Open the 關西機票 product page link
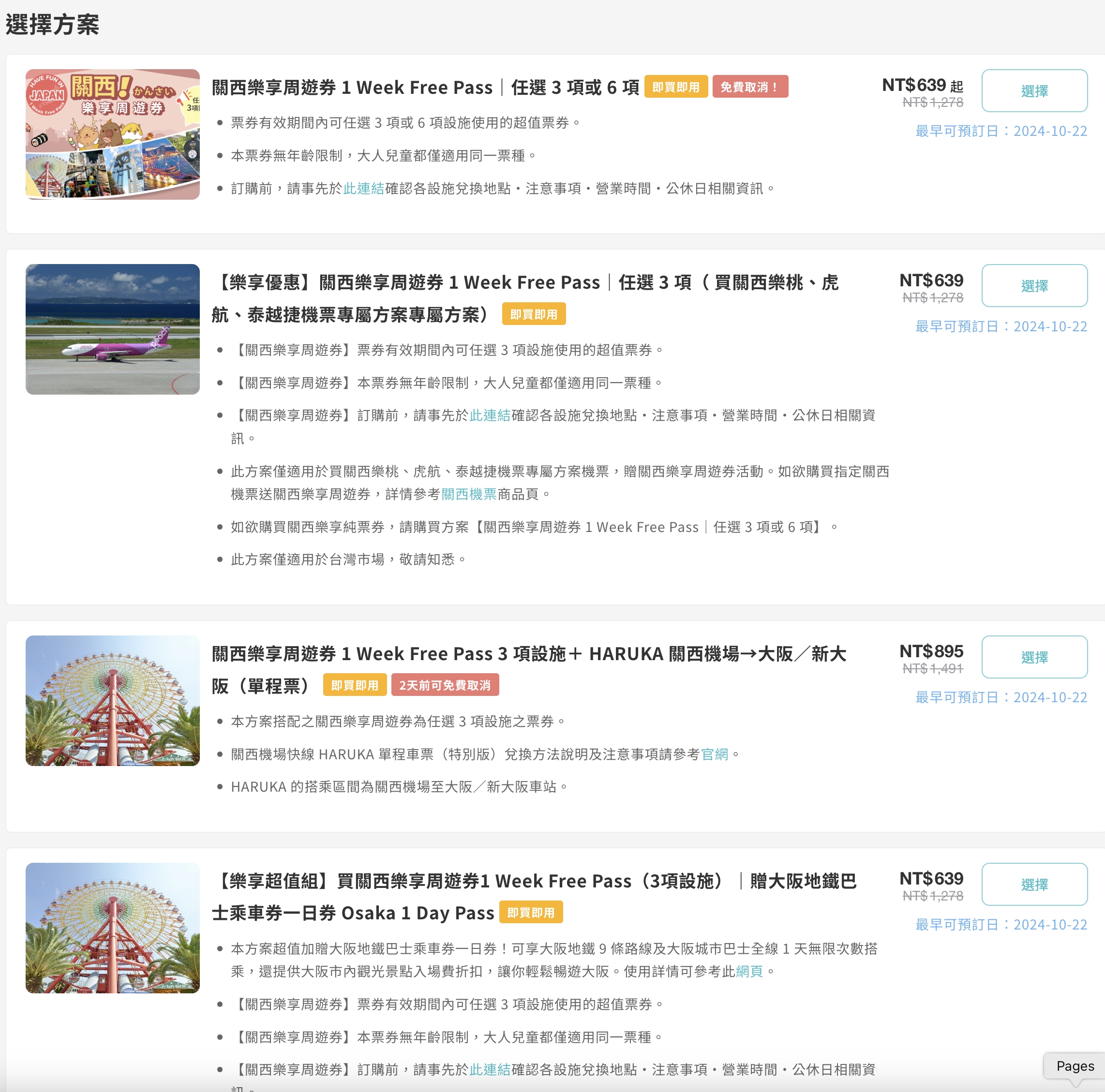This screenshot has width=1105, height=1092. point(469,495)
